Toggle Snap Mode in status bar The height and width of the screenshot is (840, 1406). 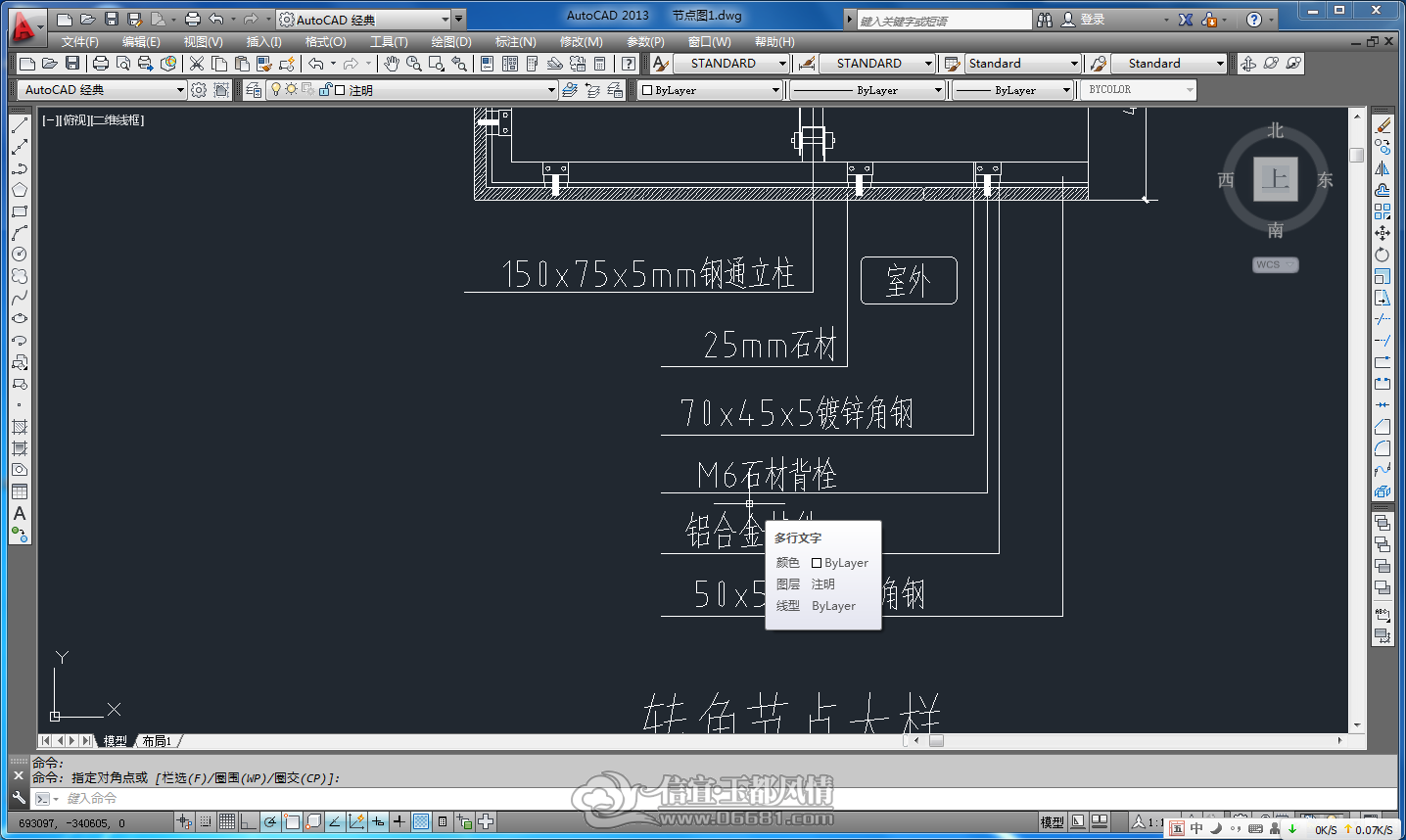[x=206, y=822]
